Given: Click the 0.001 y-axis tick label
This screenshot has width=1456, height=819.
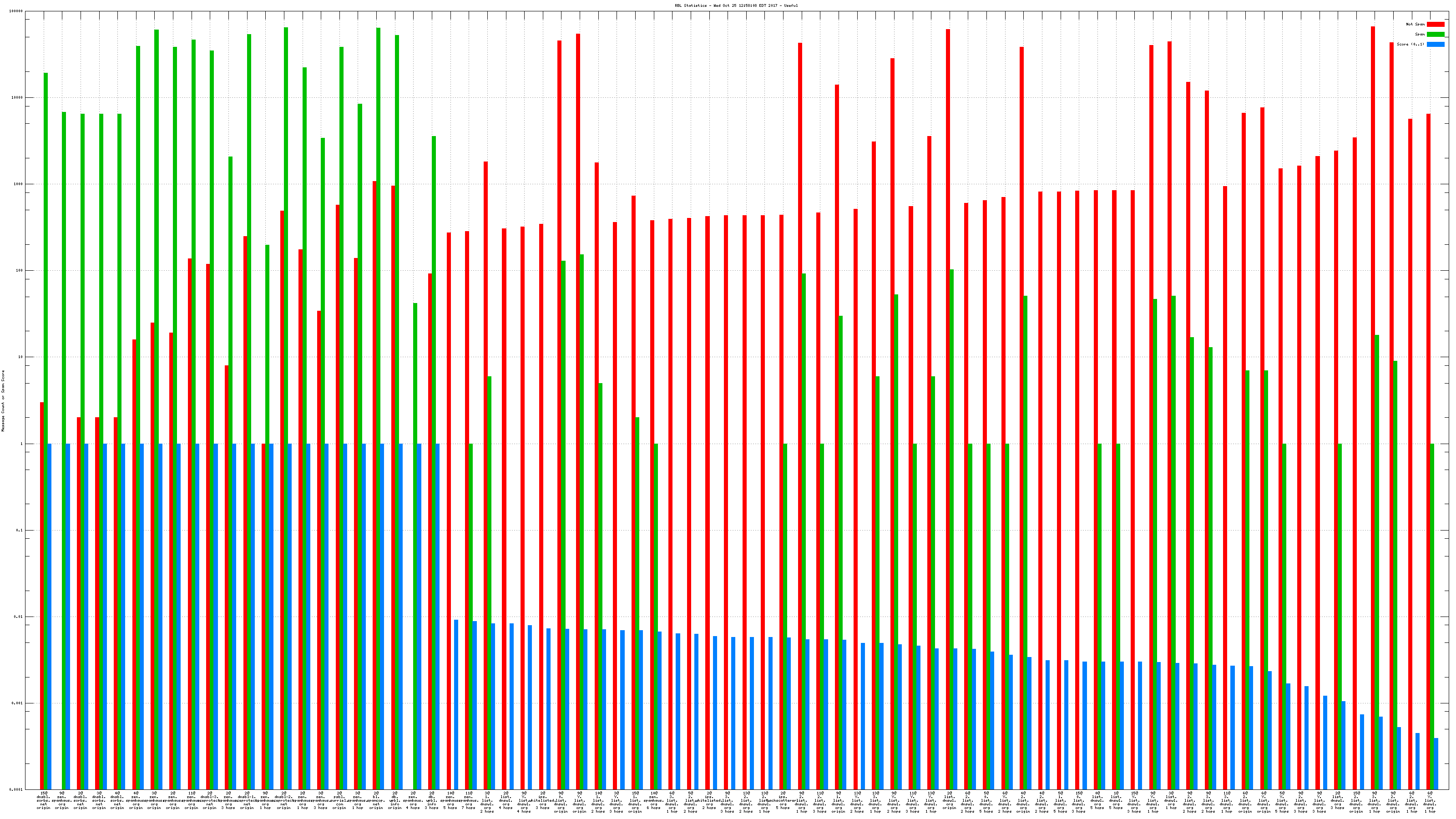Looking at the screenshot, I should pos(17,703).
